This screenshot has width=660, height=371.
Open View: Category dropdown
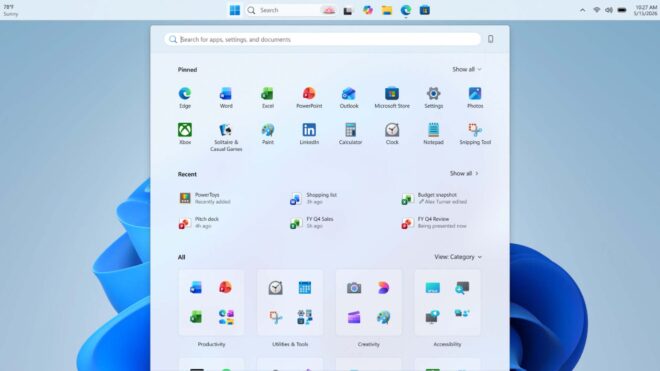458,257
